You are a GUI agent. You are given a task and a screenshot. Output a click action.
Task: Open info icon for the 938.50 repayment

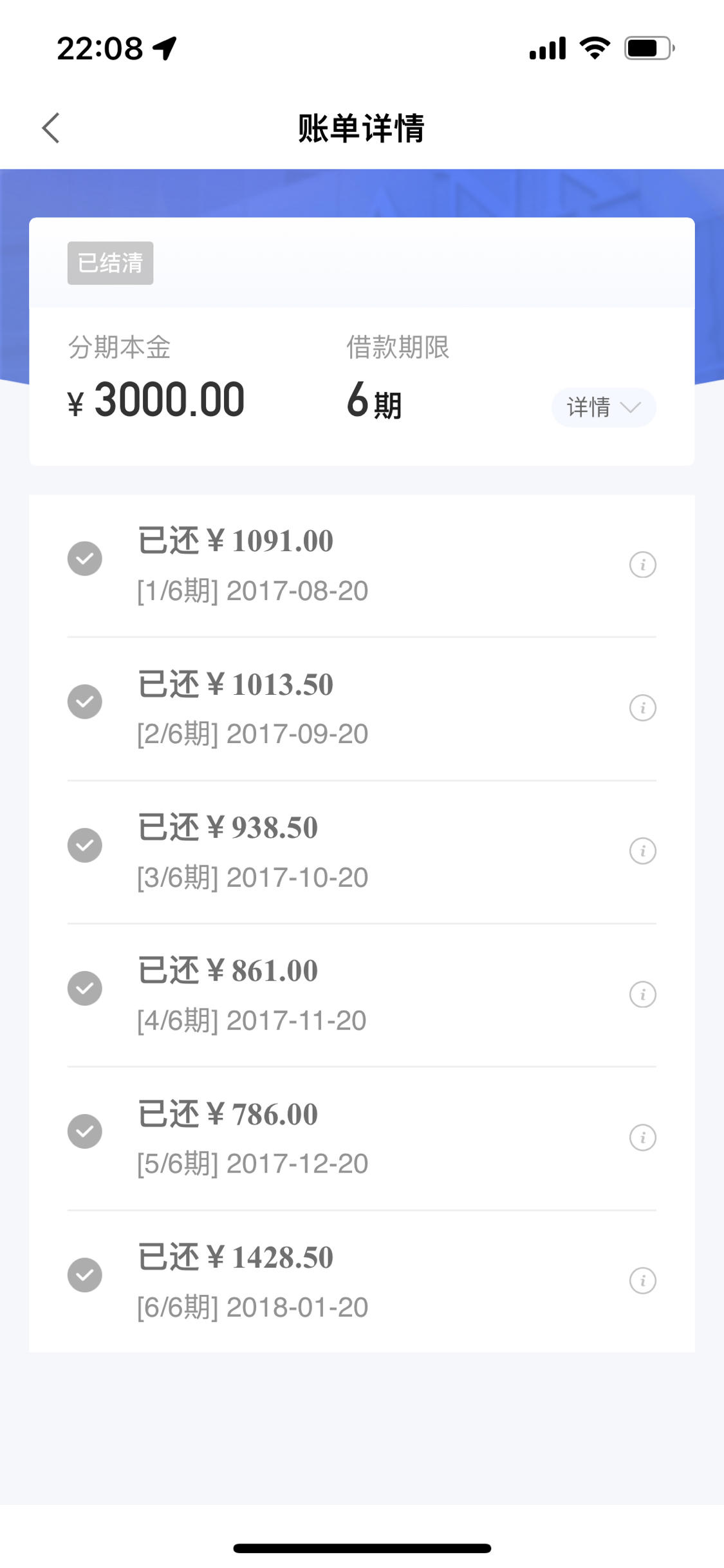point(642,851)
